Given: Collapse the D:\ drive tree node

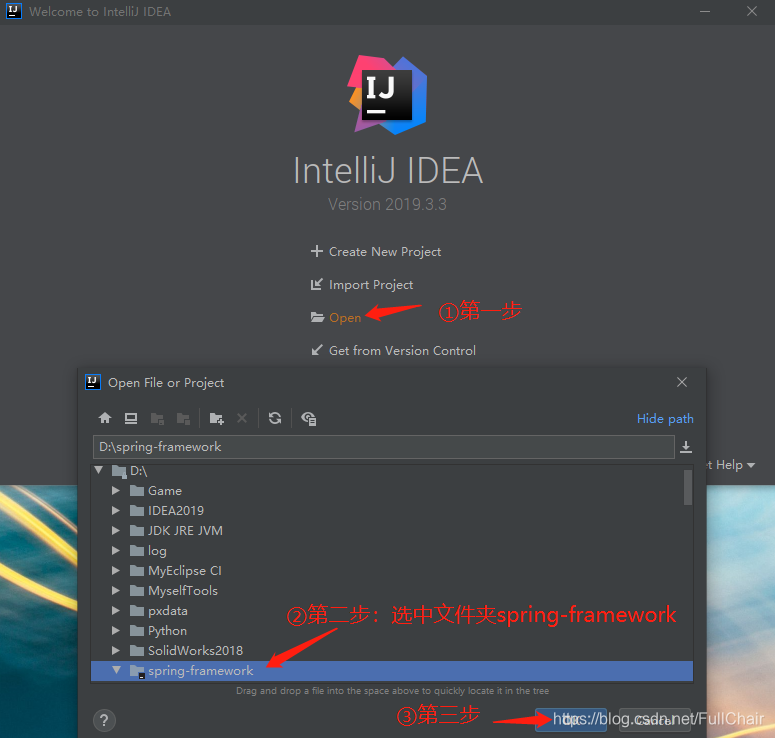Looking at the screenshot, I should [99, 470].
